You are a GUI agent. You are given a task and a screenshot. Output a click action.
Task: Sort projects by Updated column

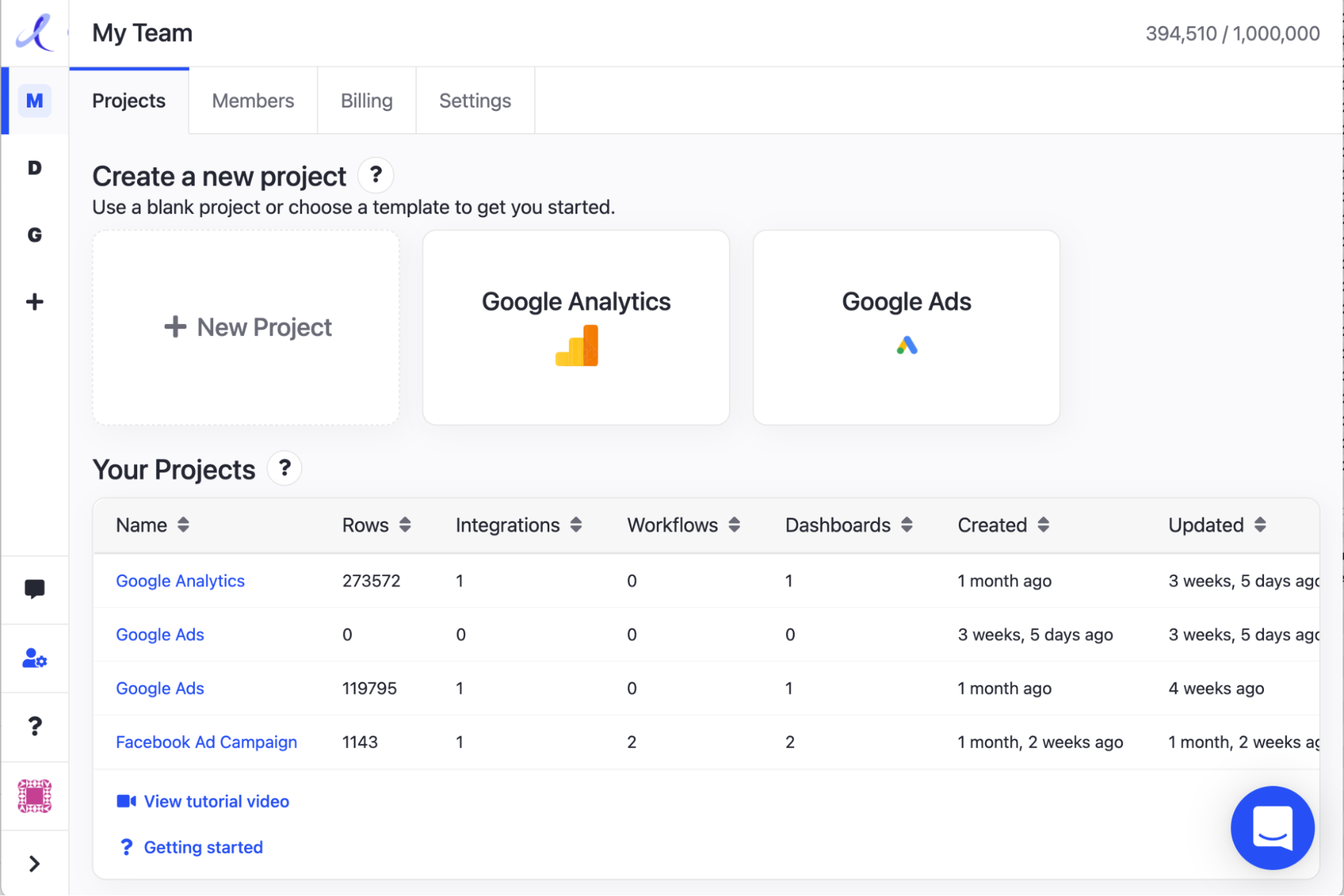(1218, 525)
